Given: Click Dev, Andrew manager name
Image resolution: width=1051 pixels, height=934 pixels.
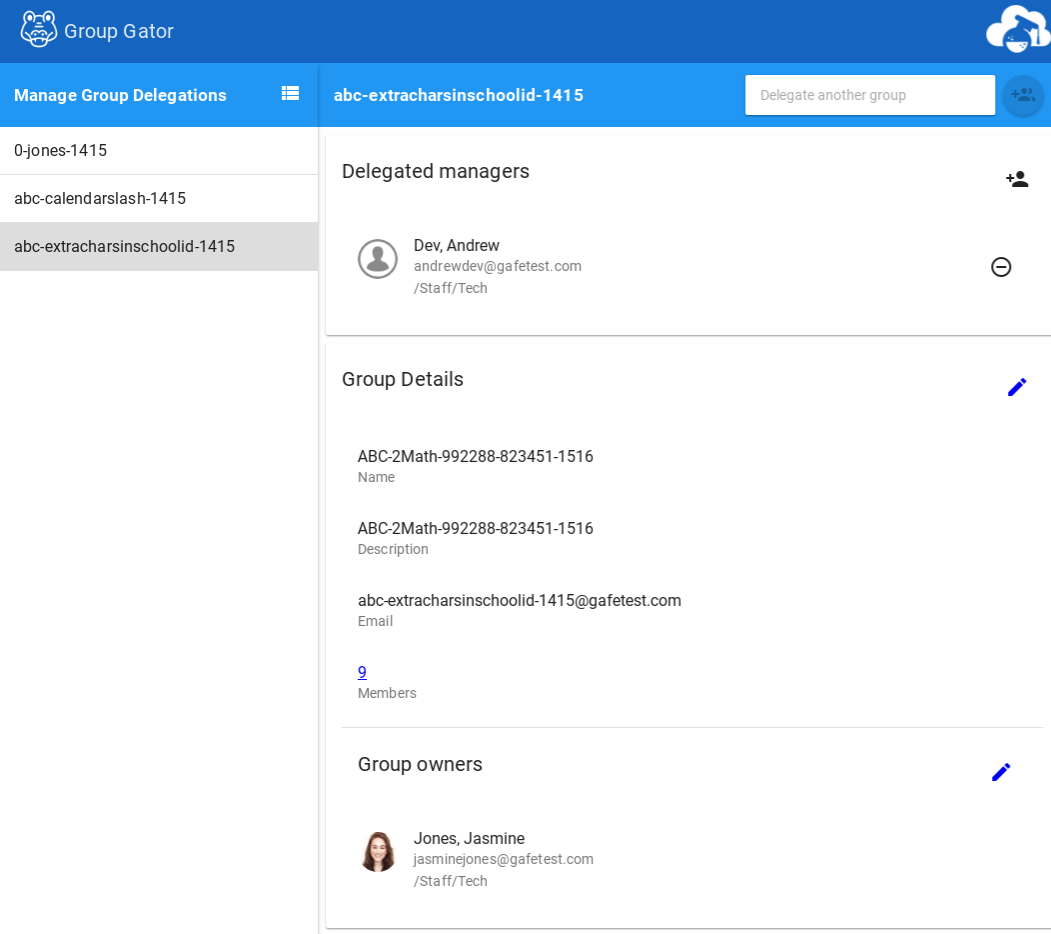Looking at the screenshot, I should point(456,245).
